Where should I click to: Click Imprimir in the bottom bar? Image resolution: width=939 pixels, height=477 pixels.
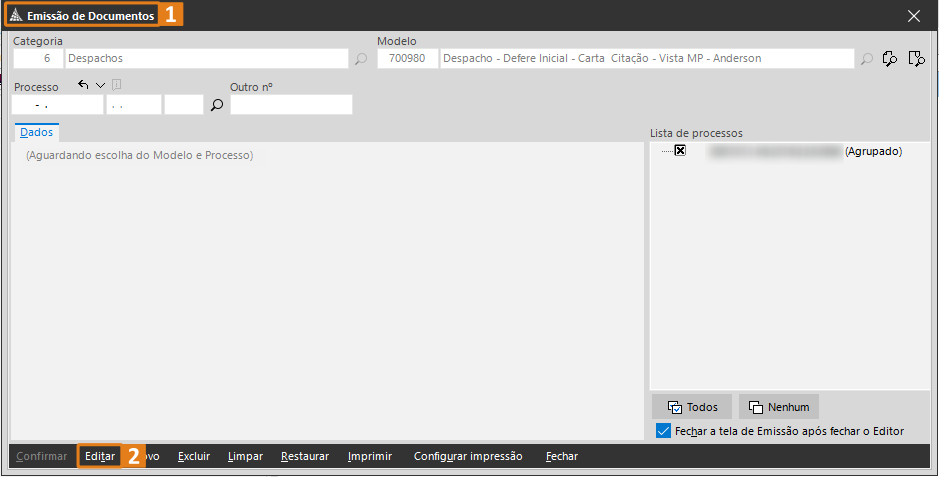click(369, 456)
